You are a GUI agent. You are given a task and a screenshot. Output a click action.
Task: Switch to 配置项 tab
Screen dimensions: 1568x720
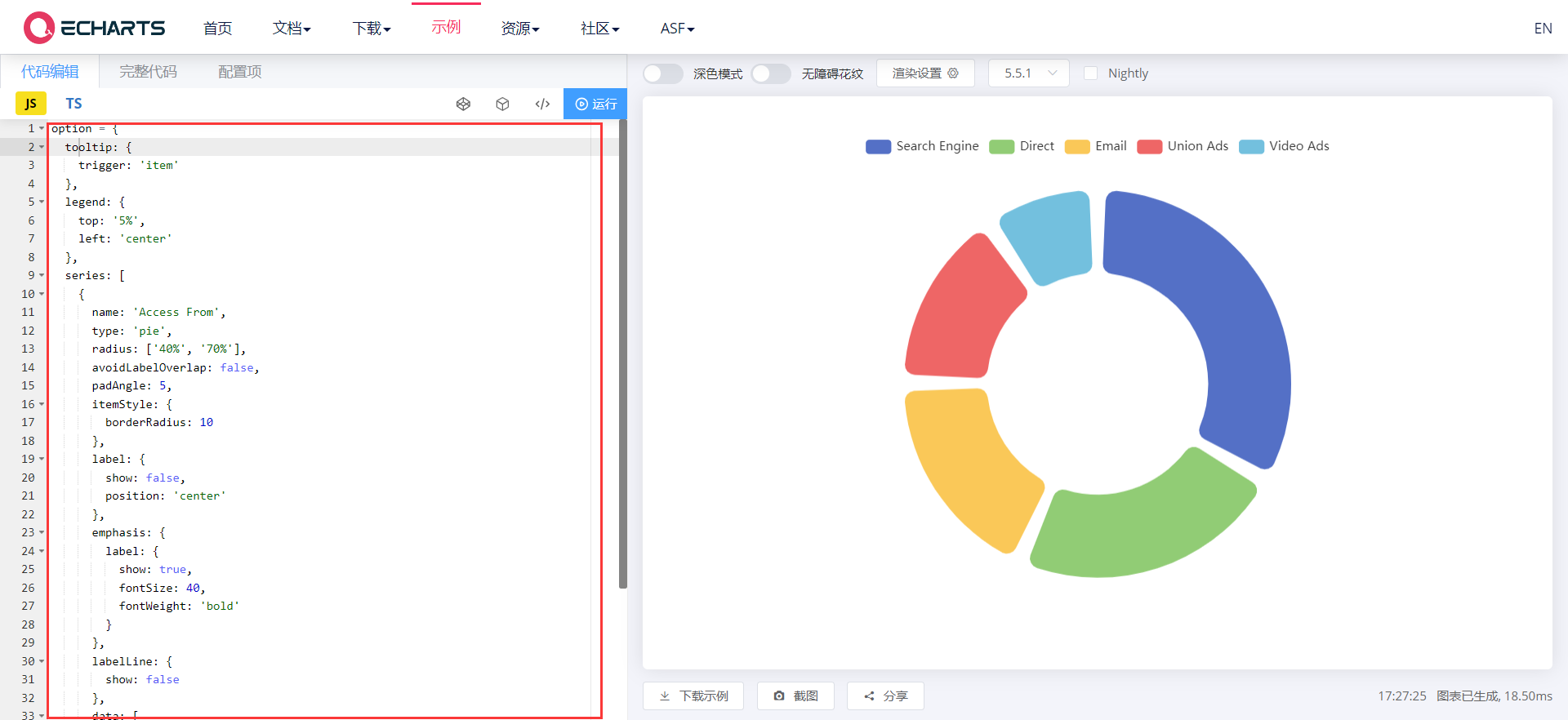click(240, 72)
